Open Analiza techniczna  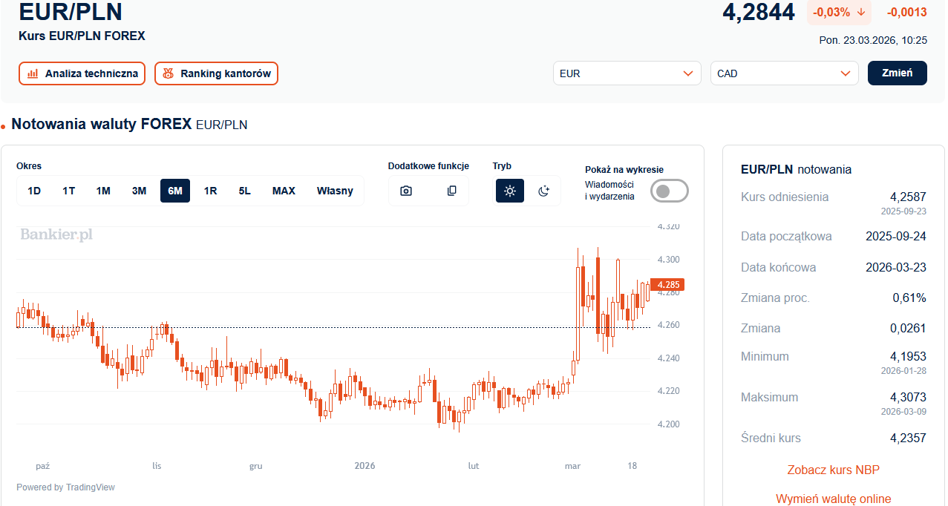(82, 74)
